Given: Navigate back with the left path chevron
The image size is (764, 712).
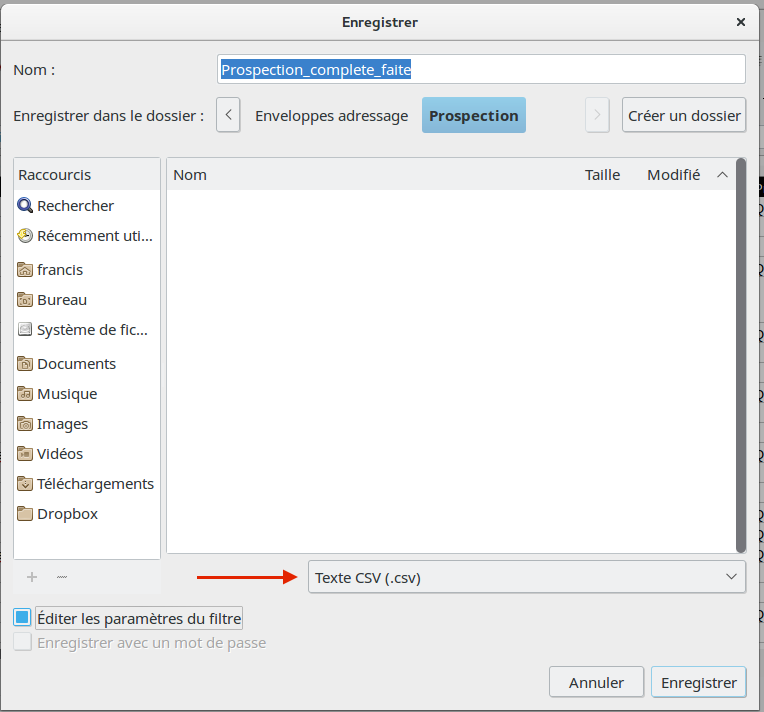Looking at the screenshot, I should tap(229, 115).
